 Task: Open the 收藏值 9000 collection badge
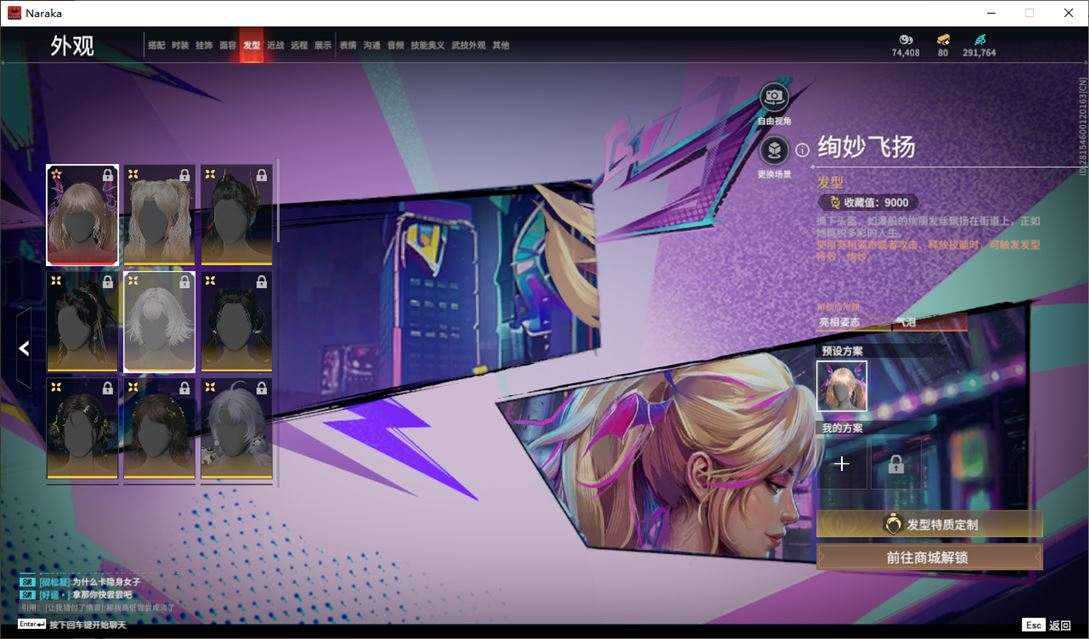pyautogui.click(x=870, y=202)
